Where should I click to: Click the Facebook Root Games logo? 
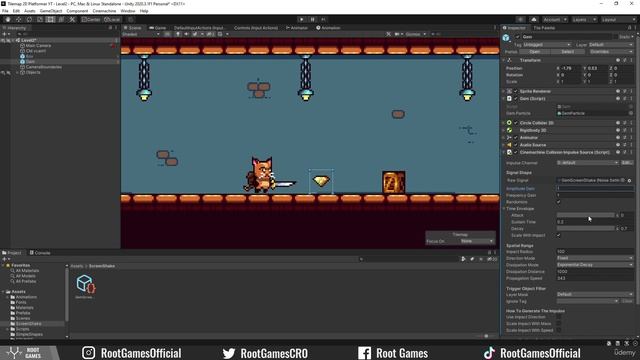point(364,353)
